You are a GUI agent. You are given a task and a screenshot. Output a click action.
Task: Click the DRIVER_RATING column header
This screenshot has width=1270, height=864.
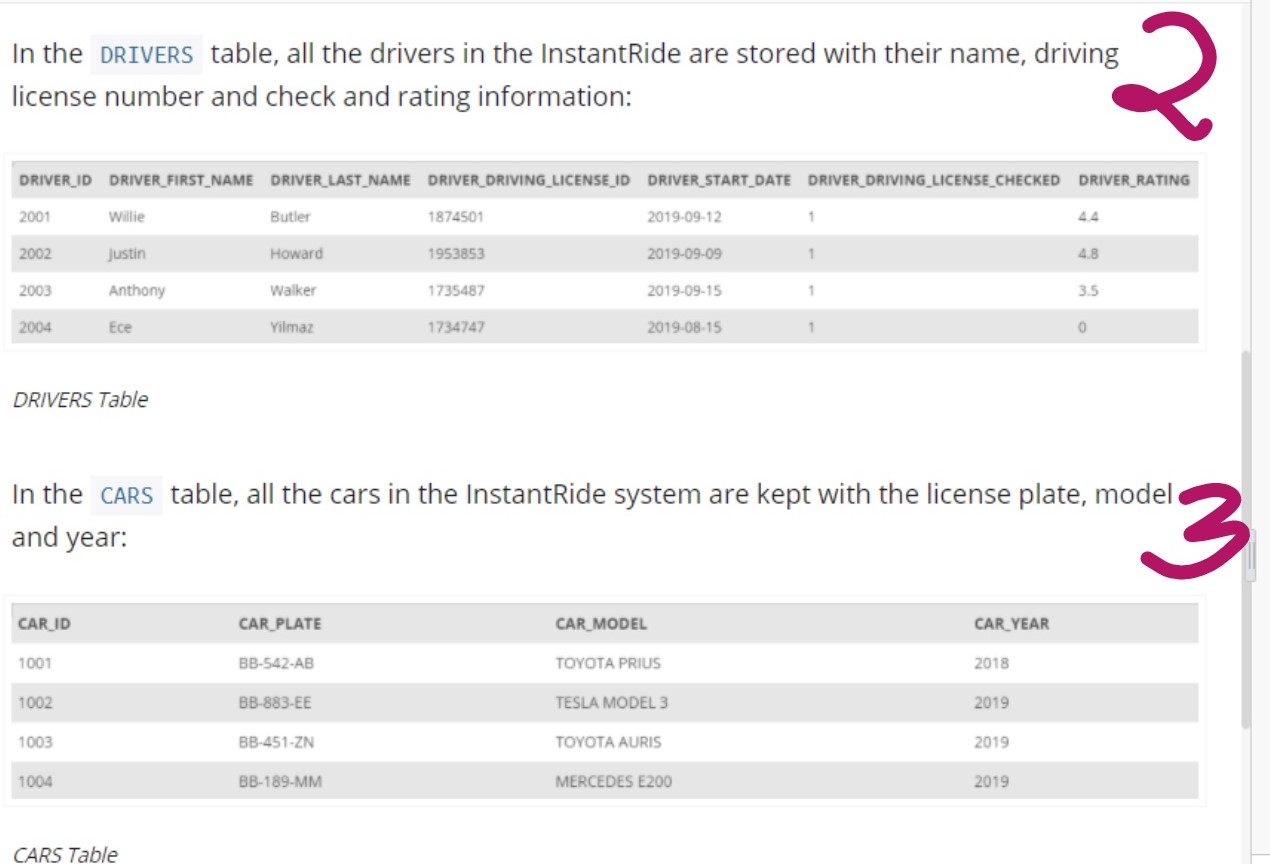1134,181
